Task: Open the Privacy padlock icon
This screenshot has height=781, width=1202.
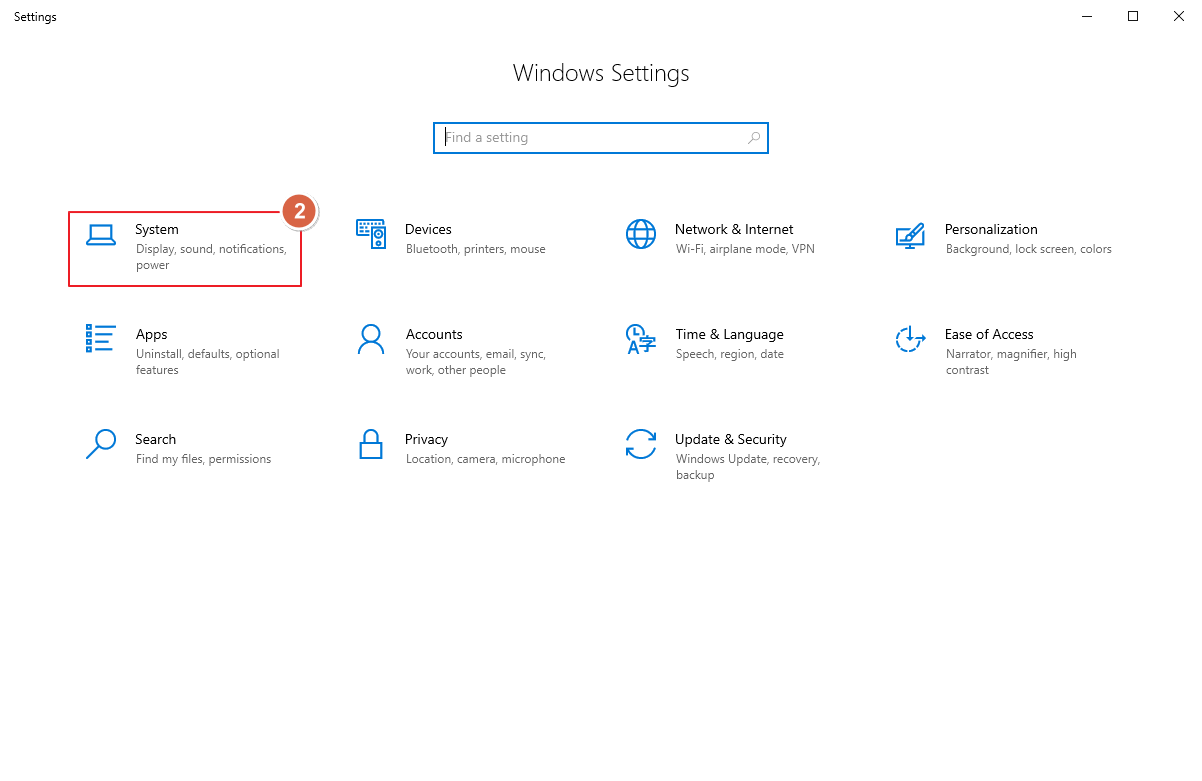Action: [371, 444]
